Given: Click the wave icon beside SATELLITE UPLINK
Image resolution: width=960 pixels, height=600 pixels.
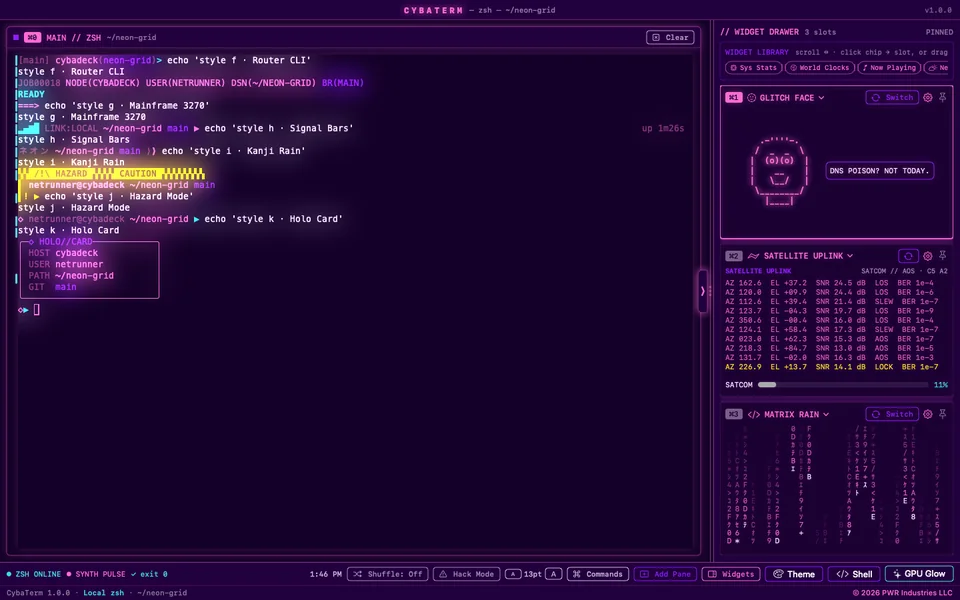Looking at the screenshot, I should [753, 256].
